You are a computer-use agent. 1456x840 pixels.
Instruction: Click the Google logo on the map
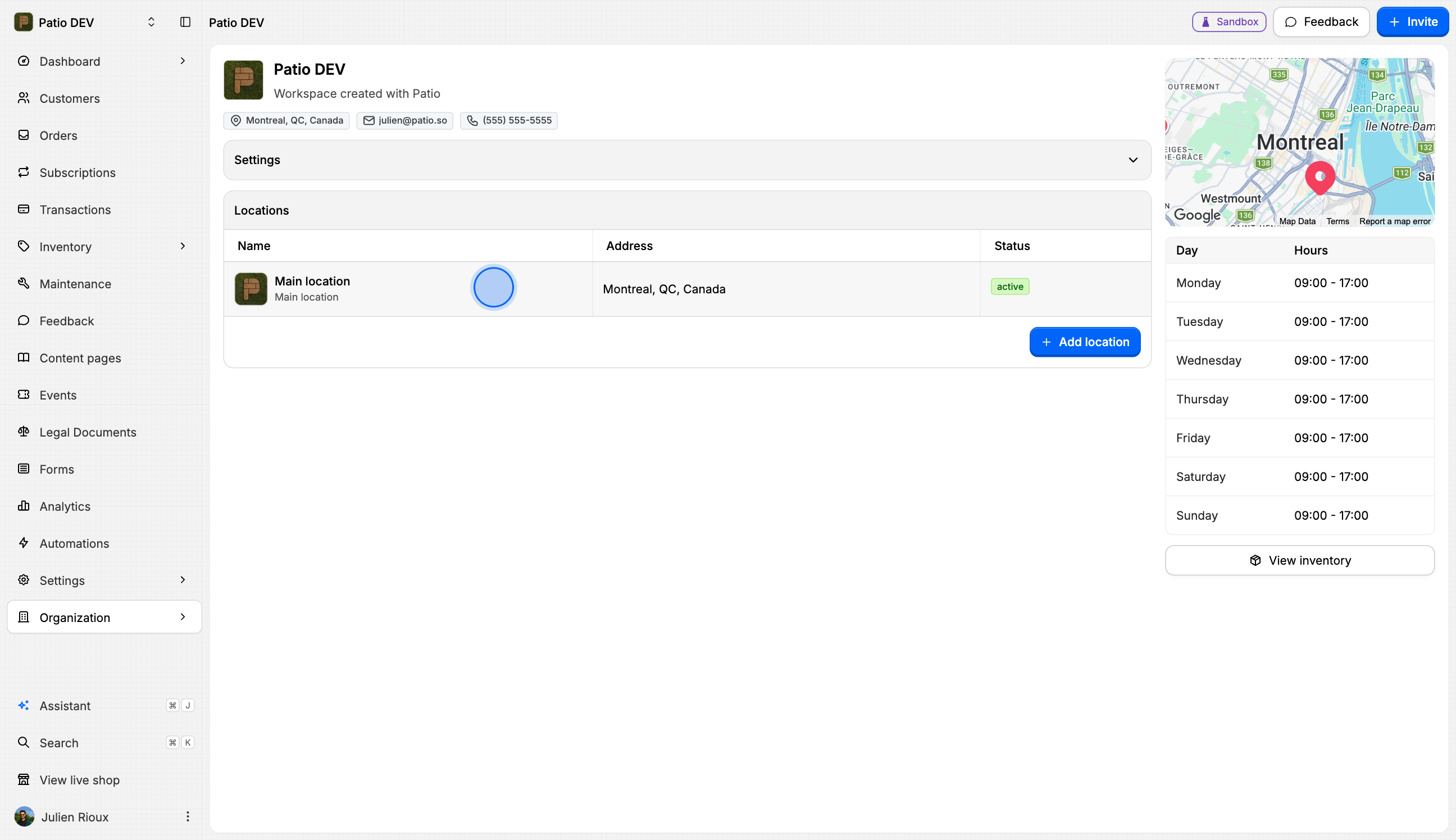click(x=1197, y=215)
